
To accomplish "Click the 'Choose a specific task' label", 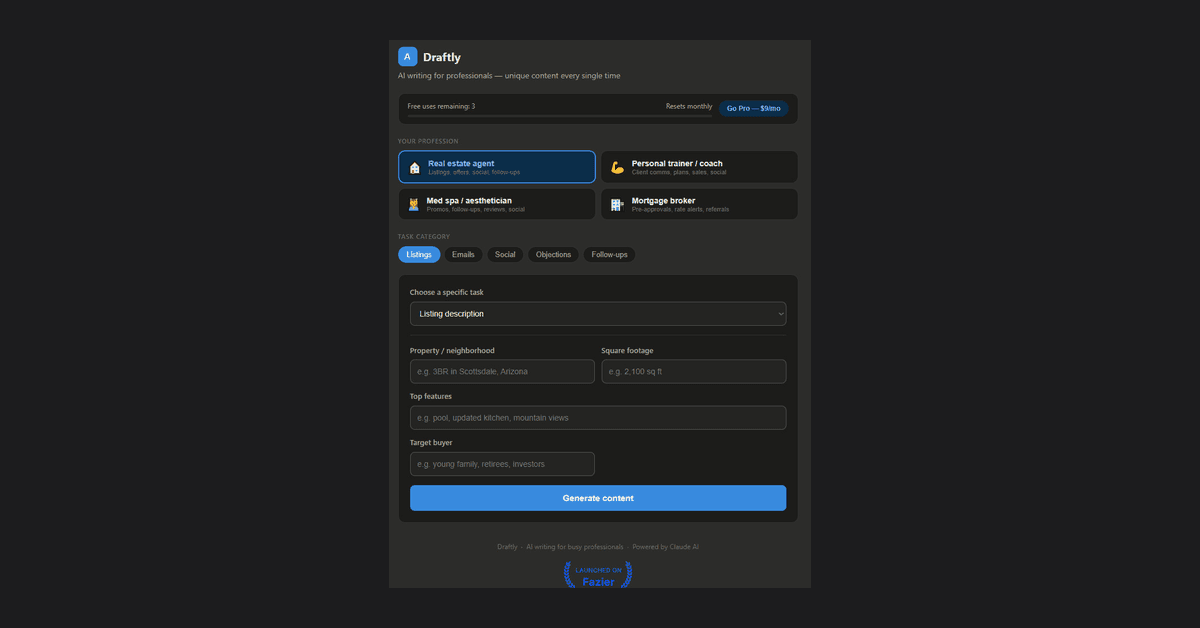I will (447, 292).
